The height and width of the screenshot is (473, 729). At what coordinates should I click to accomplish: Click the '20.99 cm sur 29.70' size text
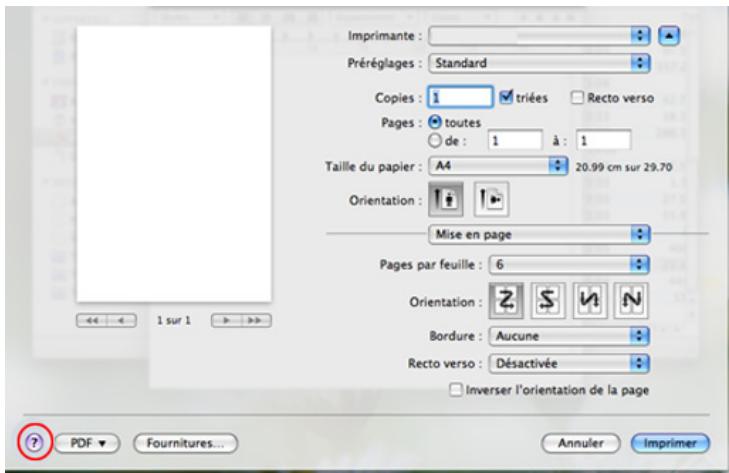pyautogui.click(x=624, y=167)
